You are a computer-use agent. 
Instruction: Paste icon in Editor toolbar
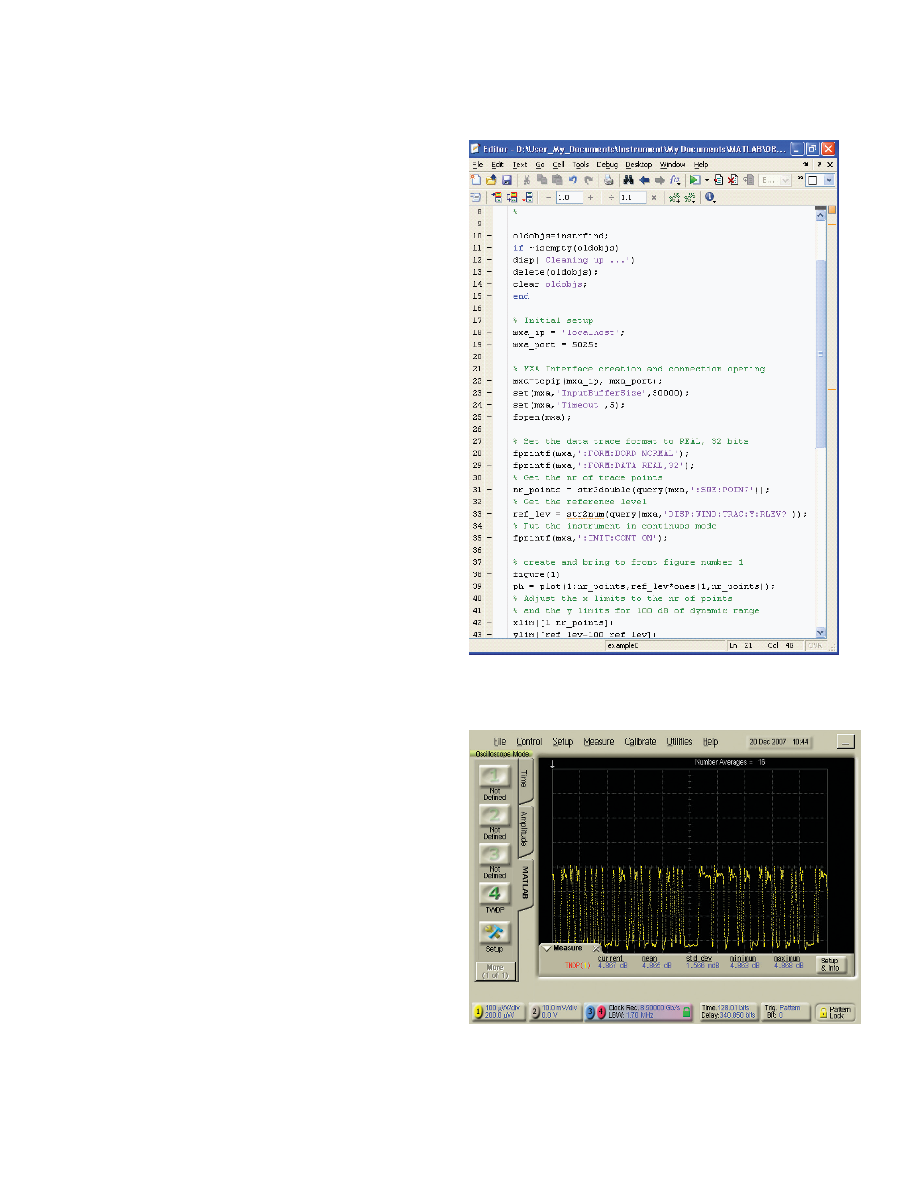click(x=557, y=180)
